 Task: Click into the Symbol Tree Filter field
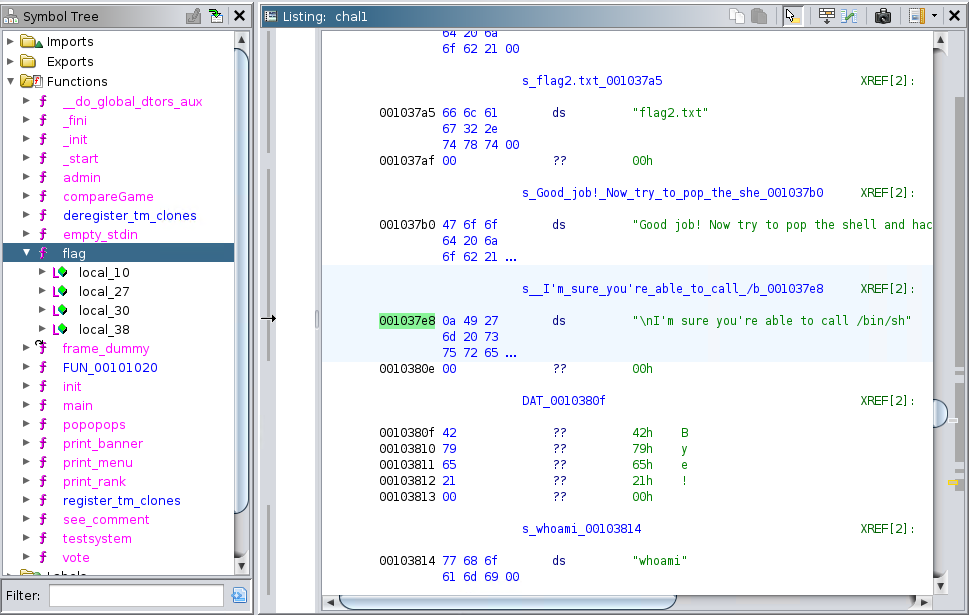136,595
